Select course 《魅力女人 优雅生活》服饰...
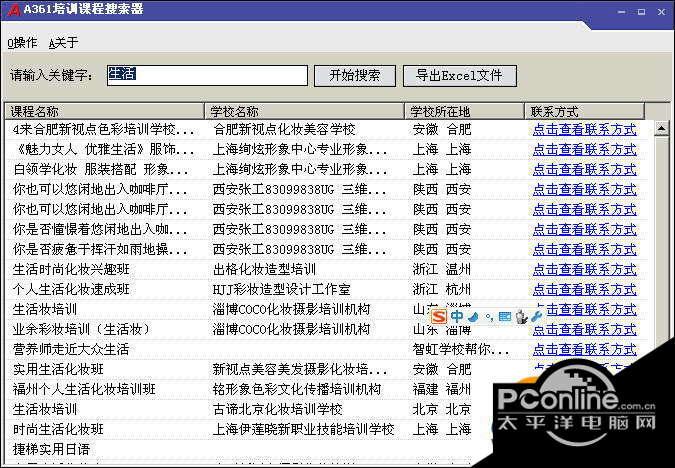675x468 pixels. tap(103, 150)
